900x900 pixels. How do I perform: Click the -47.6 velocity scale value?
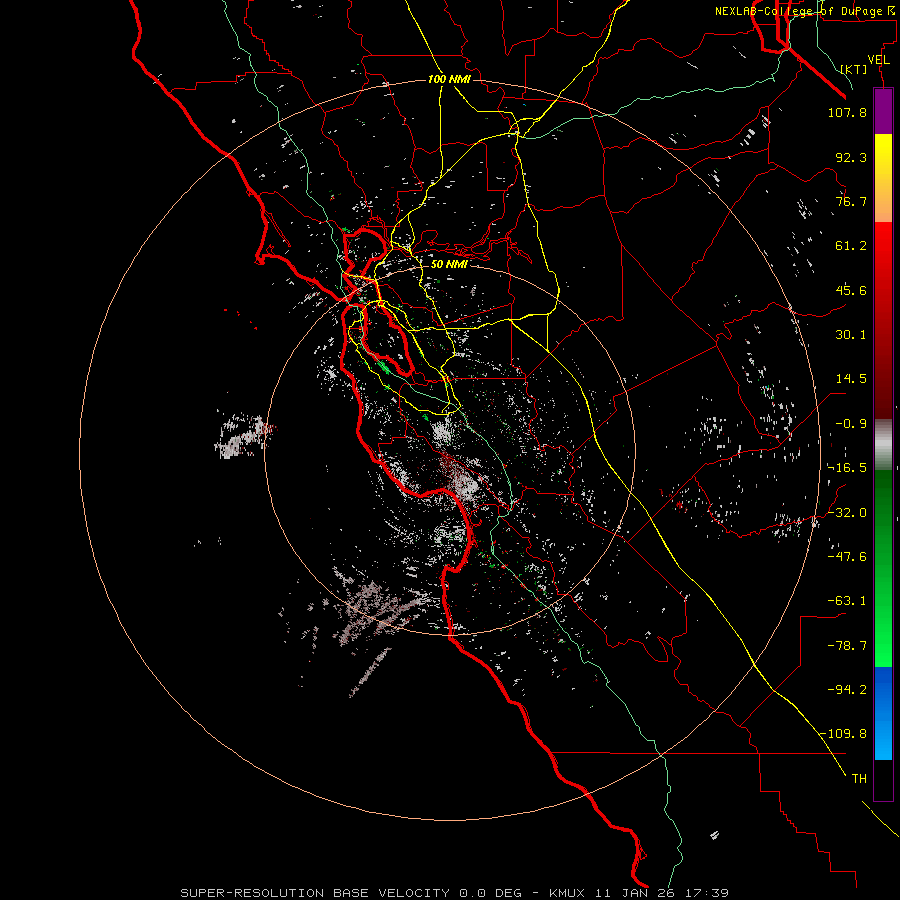click(x=847, y=557)
